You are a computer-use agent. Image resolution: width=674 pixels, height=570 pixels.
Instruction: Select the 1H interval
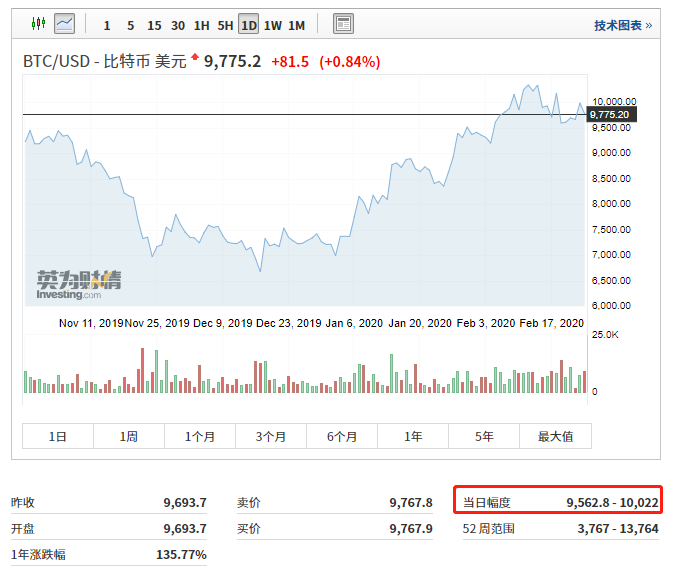pyautogui.click(x=202, y=25)
